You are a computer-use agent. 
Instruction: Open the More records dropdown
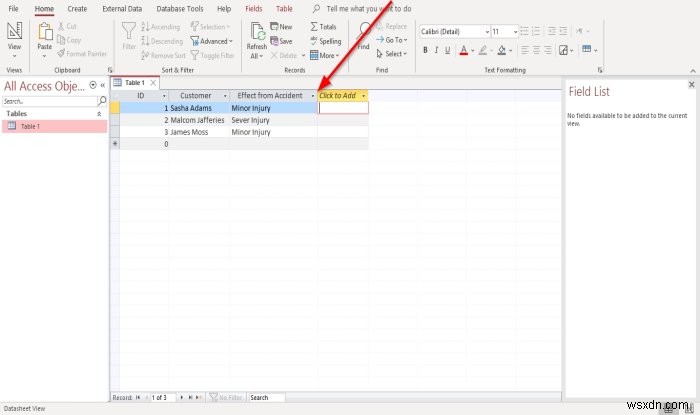point(325,55)
